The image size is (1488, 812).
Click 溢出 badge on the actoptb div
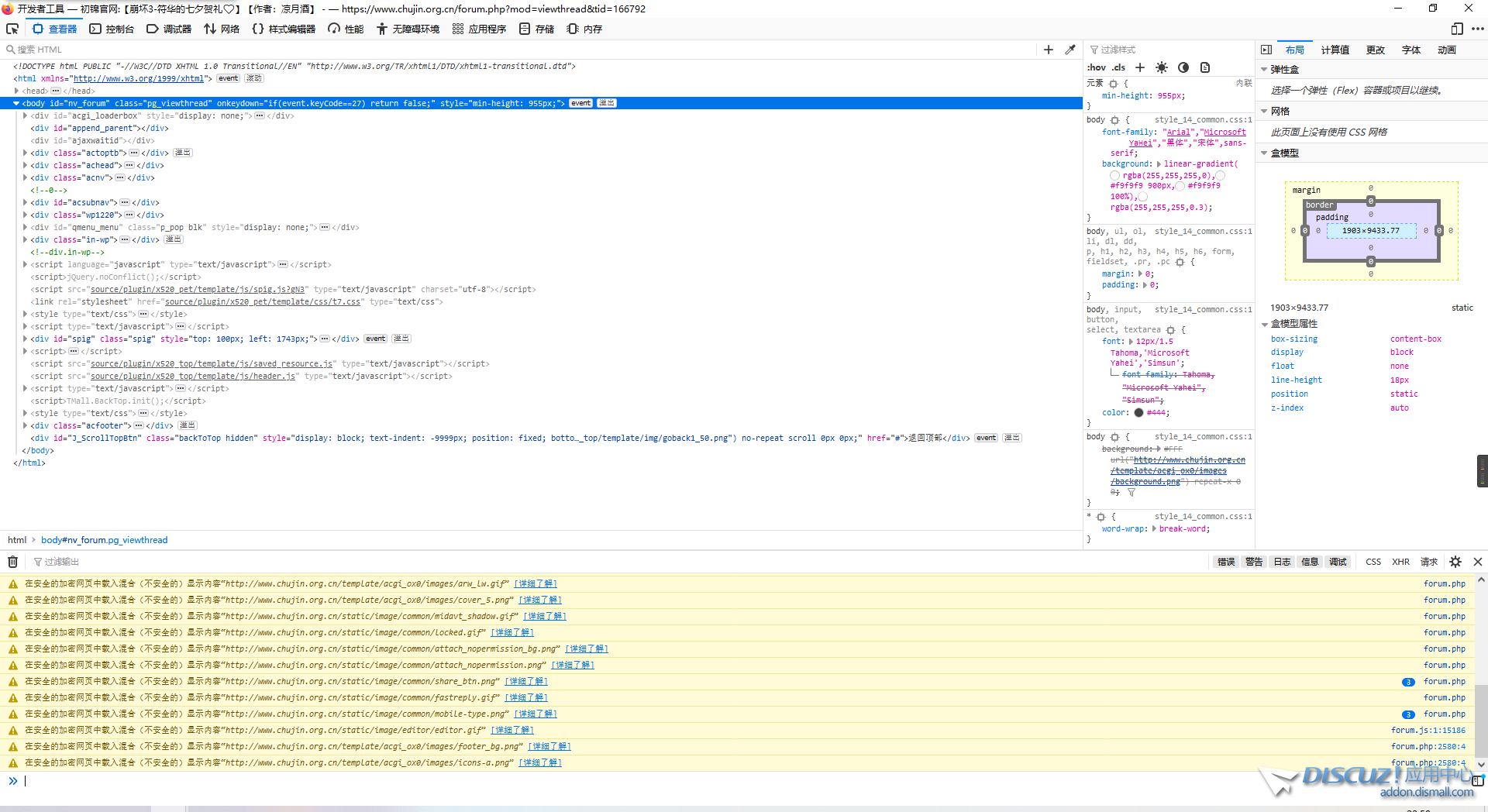183,153
